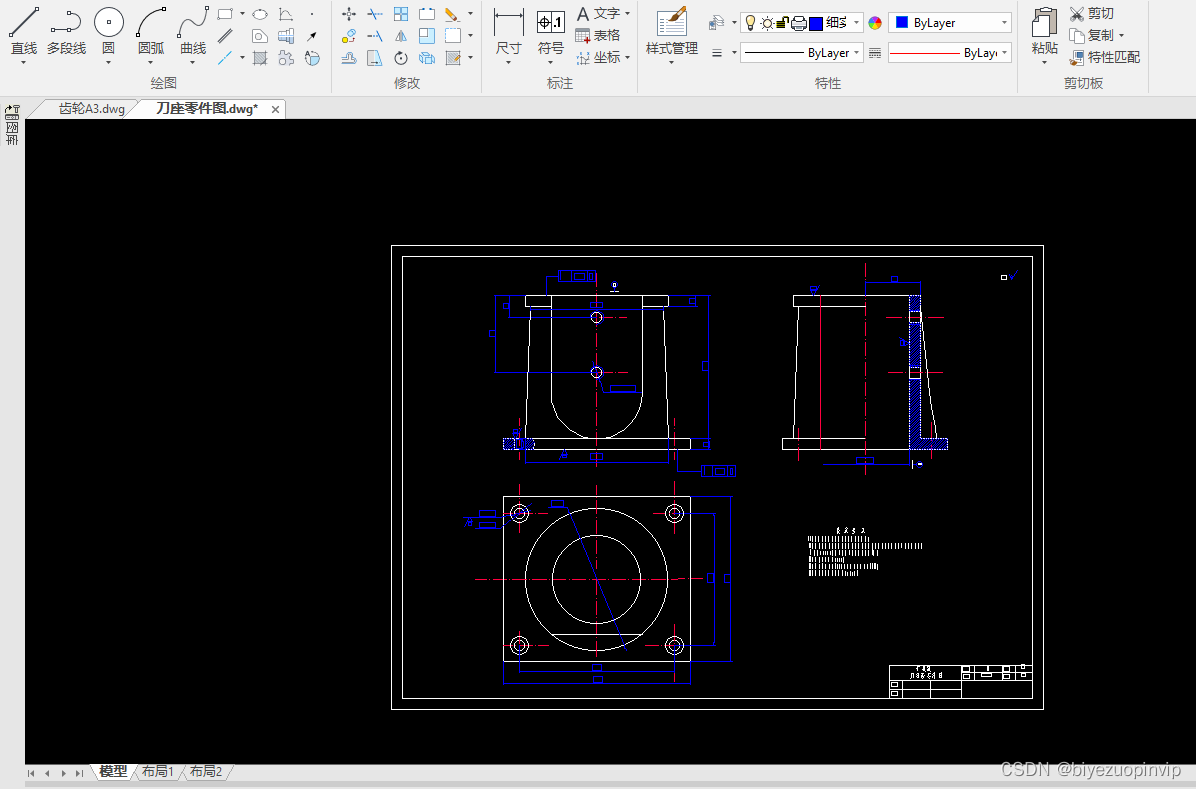Expand the Dimension (尺寸) dropdown
This screenshot has height=789, width=1196.
(x=508, y=62)
